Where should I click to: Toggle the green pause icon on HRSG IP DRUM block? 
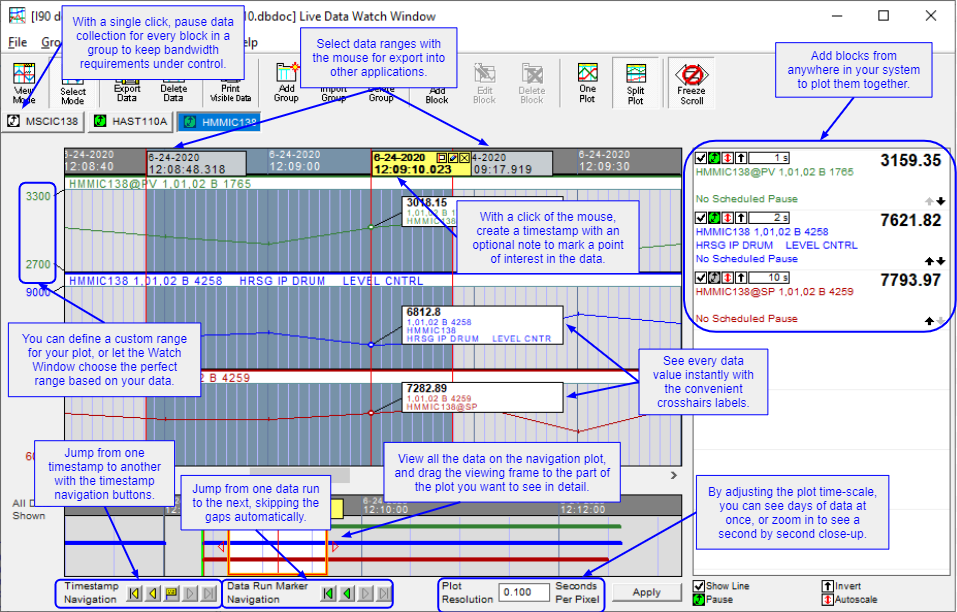713,217
